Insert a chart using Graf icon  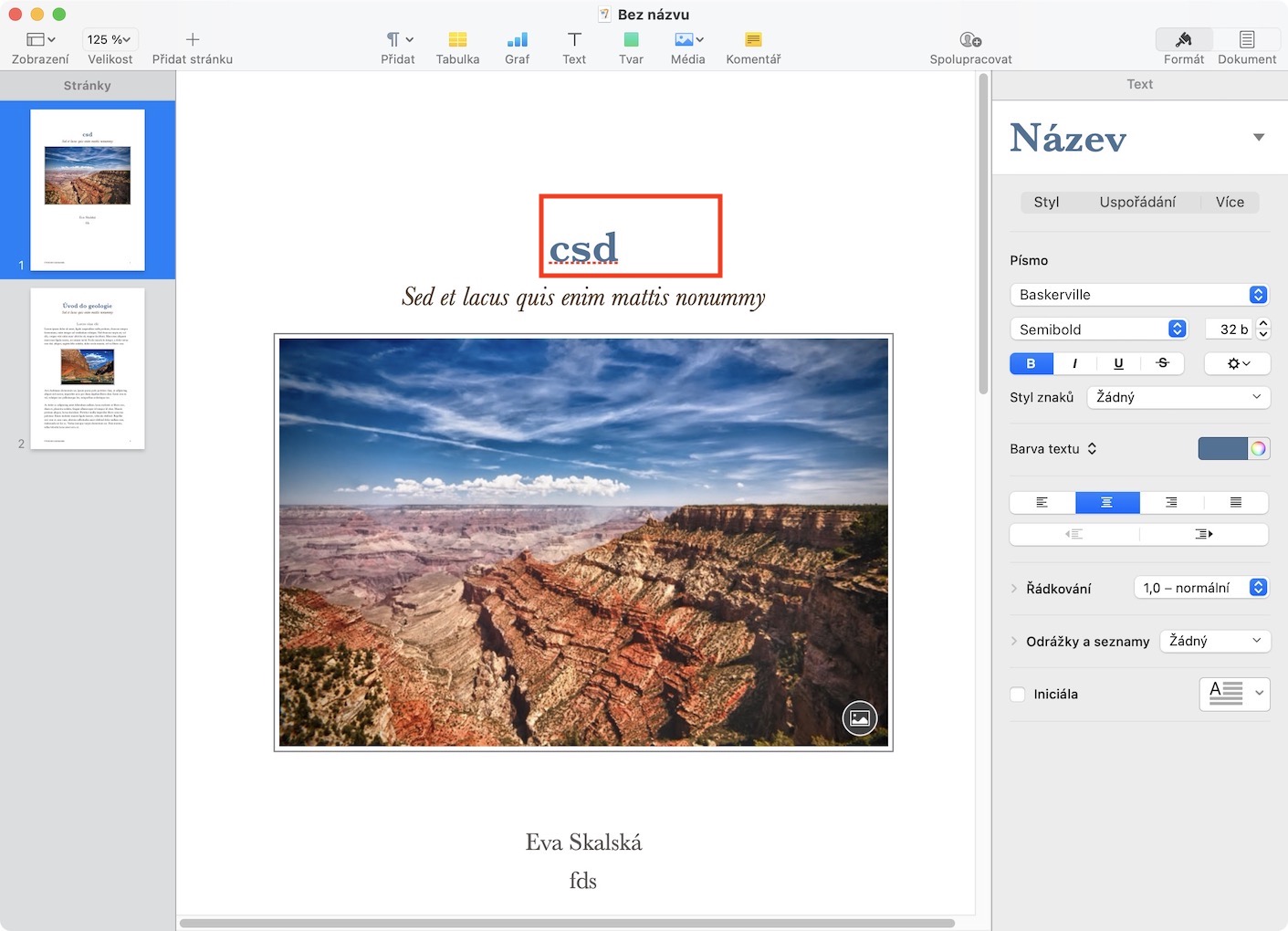click(517, 39)
